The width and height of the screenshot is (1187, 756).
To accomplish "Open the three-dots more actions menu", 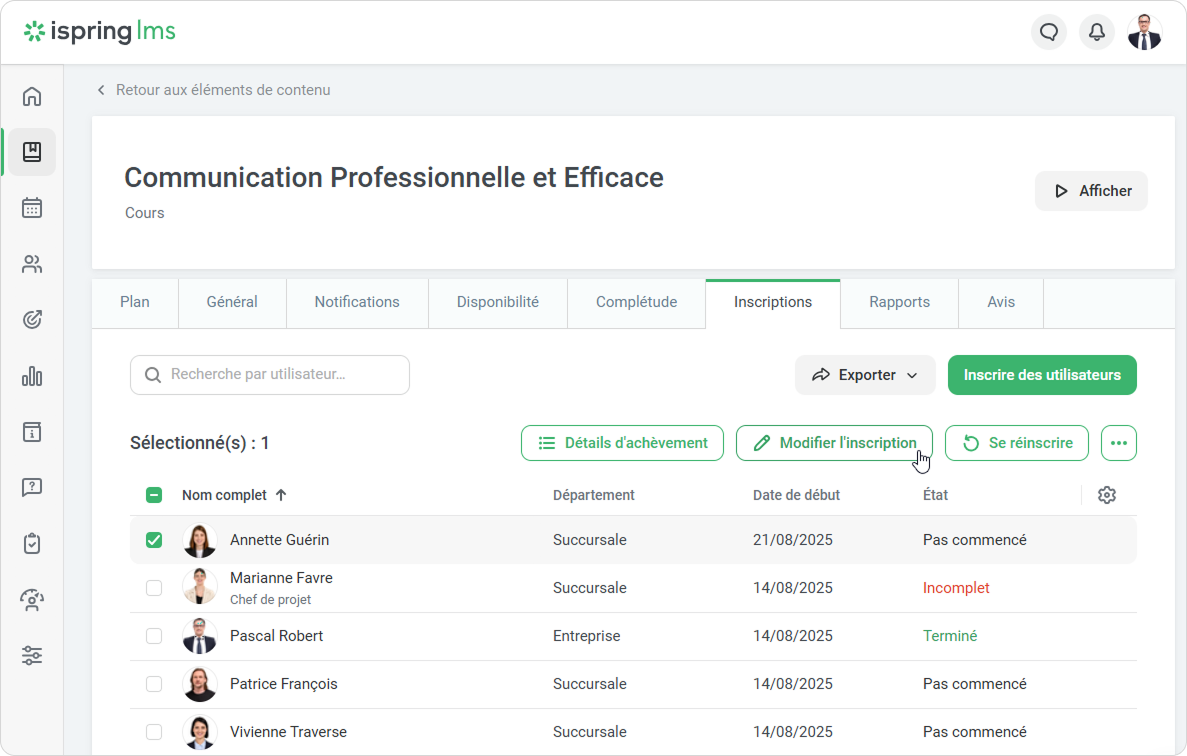I will (x=1118, y=443).
